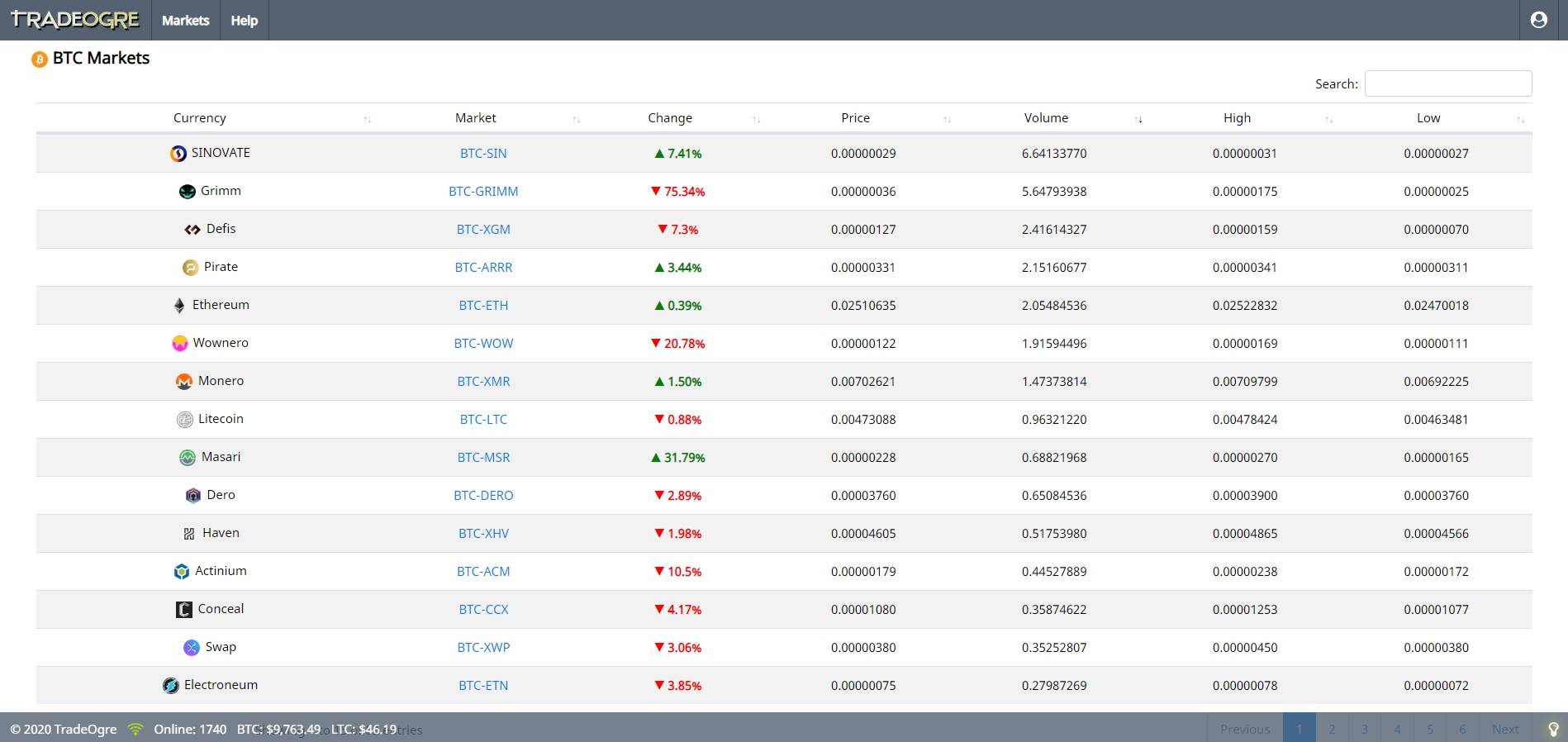Go to pagination page 3
This screenshot has width=1568, height=742.
pos(1365,729)
